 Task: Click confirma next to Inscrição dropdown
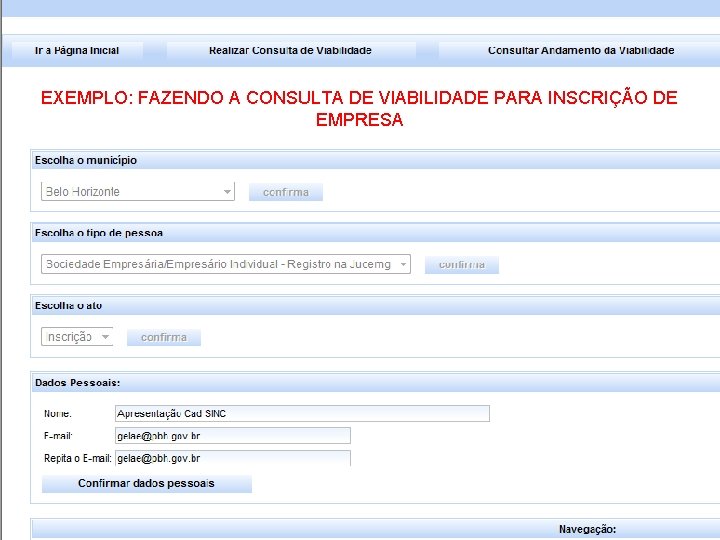click(x=164, y=338)
